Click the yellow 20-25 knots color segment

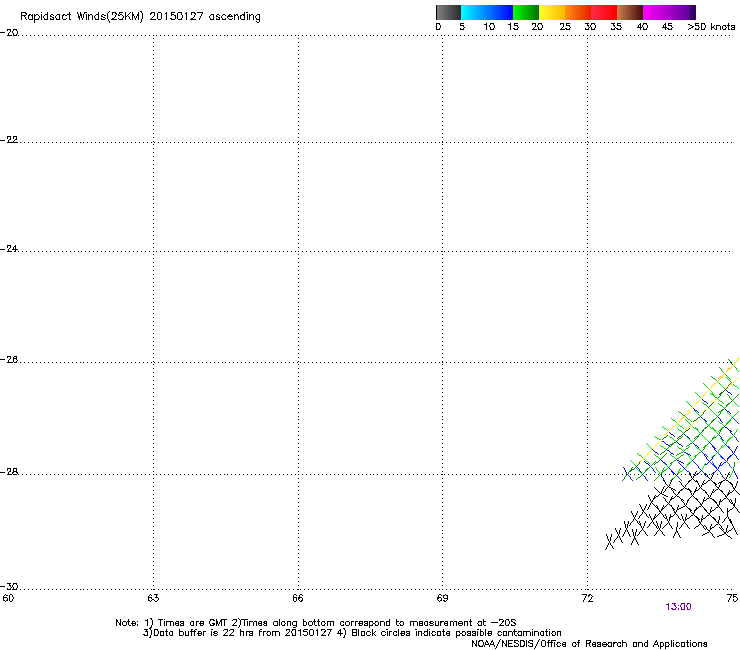point(552,12)
